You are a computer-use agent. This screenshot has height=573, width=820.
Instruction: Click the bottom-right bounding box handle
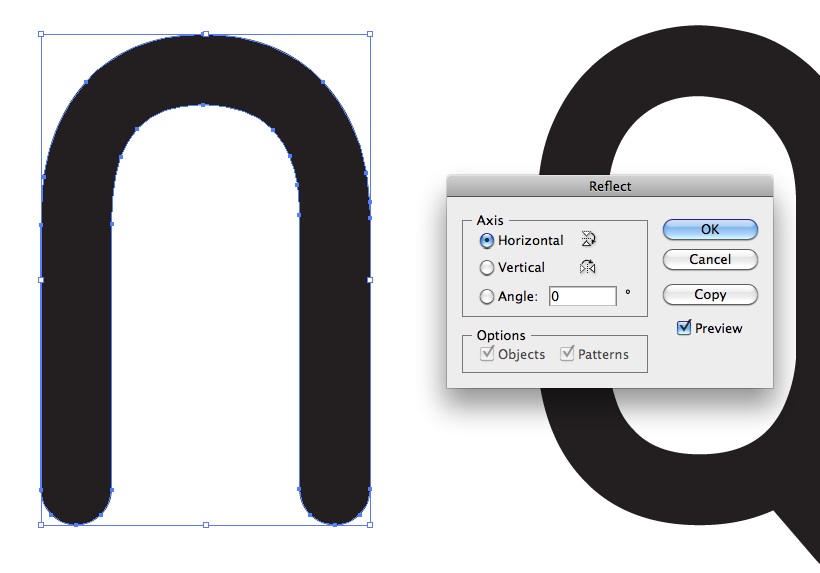370,524
